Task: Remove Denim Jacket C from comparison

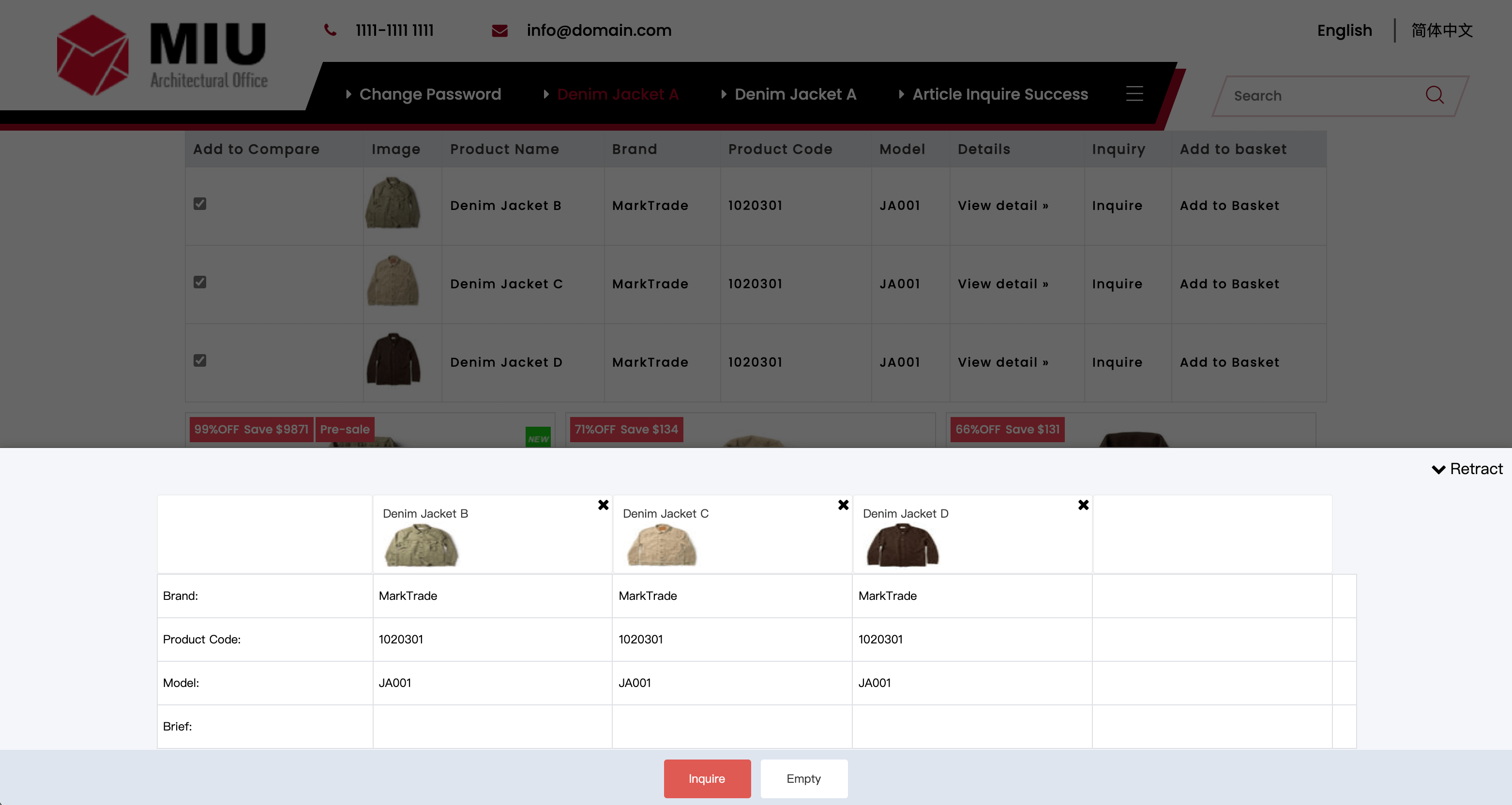Action: [843, 505]
